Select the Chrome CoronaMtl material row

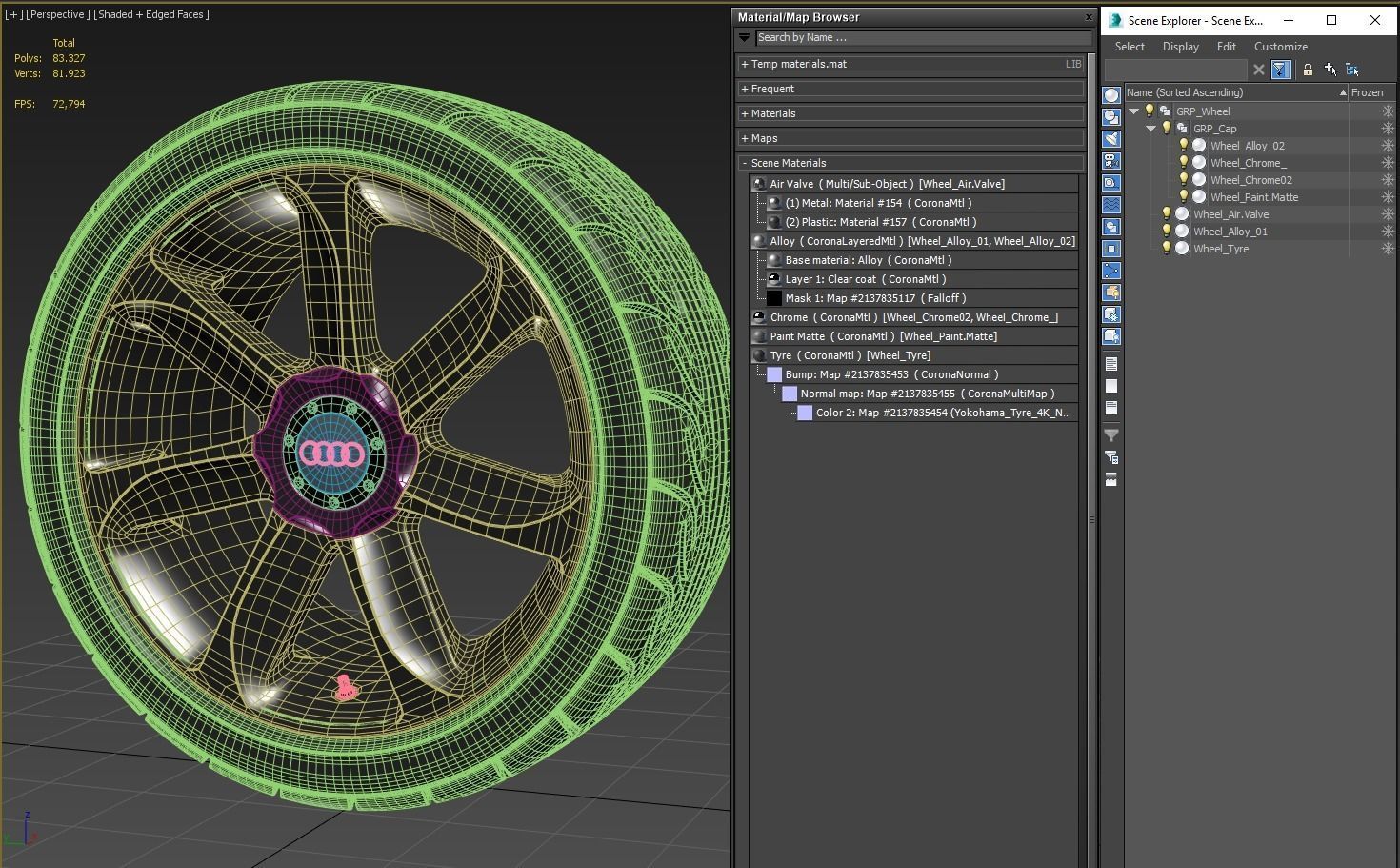(914, 317)
